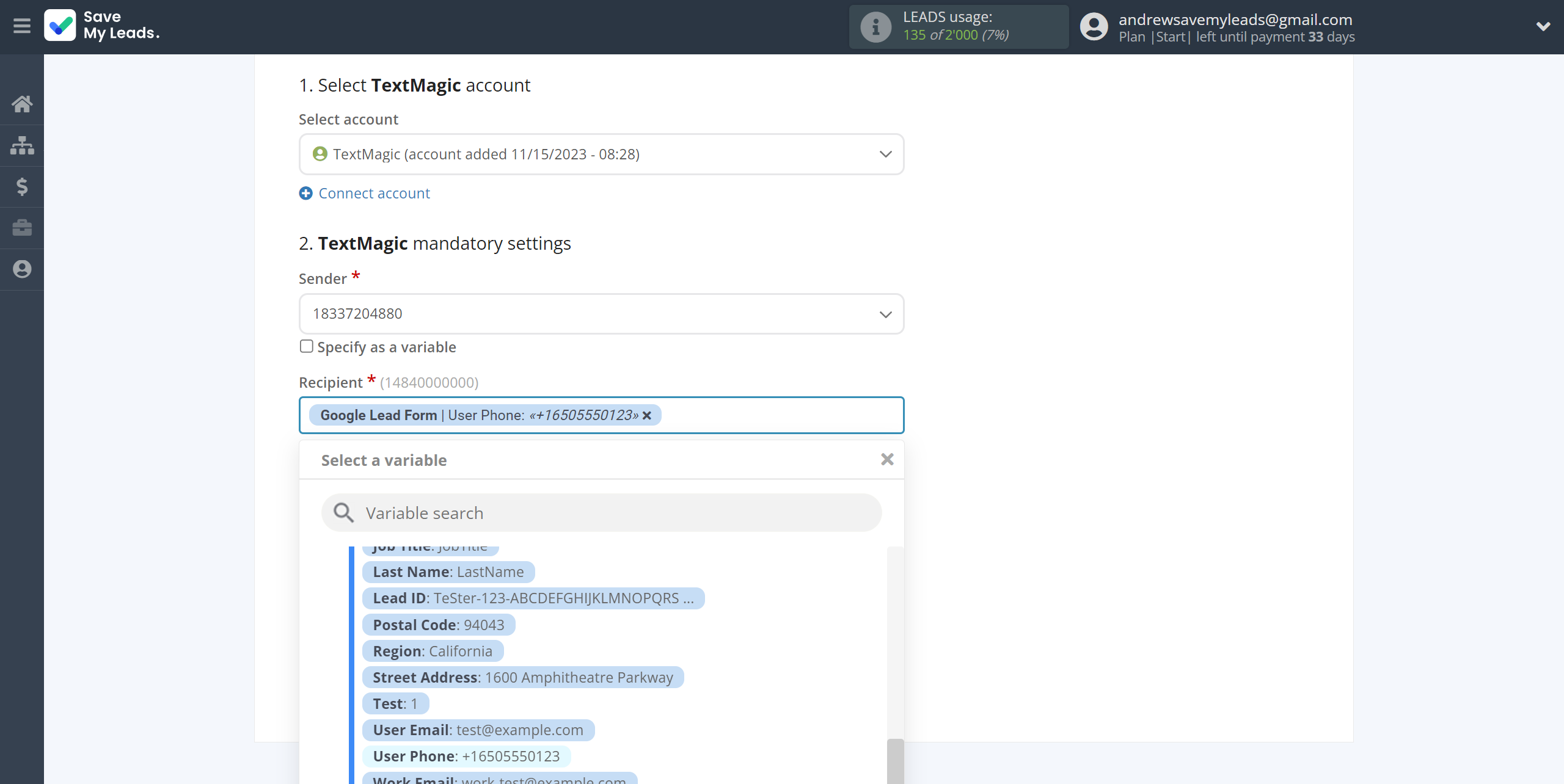The image size is (1564, 784).
Task: Tick the Specify as a variable checkbox
Action: (x=307, y=346)
